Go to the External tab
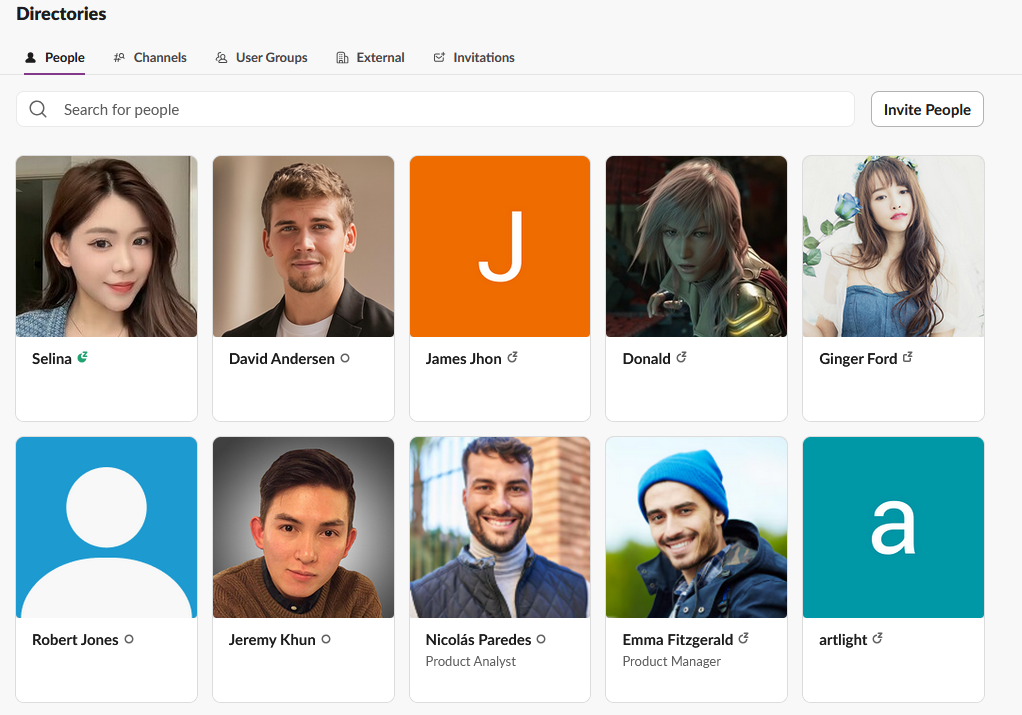Viewport: 1022px width, 715px height. pos(371,58)
